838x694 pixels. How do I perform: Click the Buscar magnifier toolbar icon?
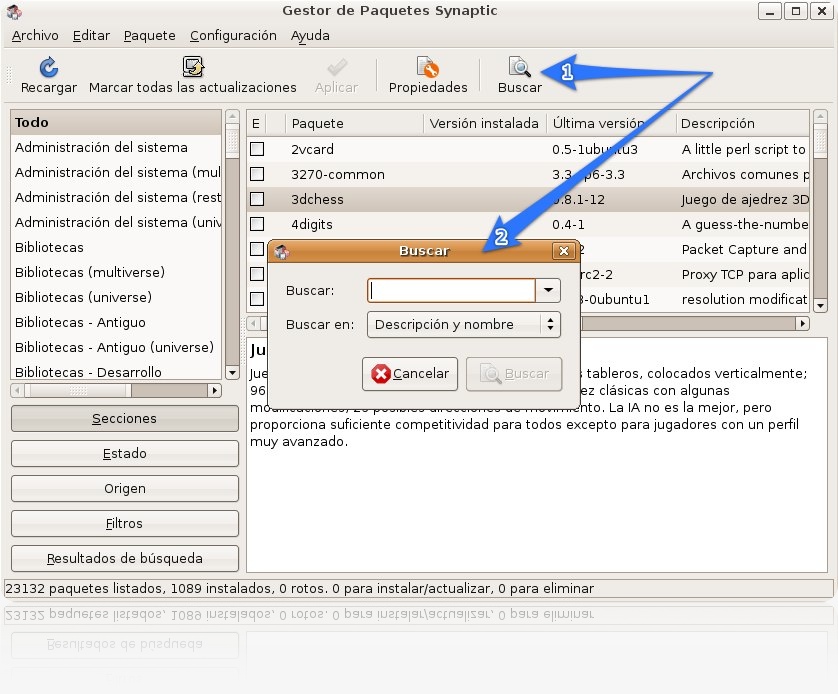pyautogui.click(x=519, y=67)
